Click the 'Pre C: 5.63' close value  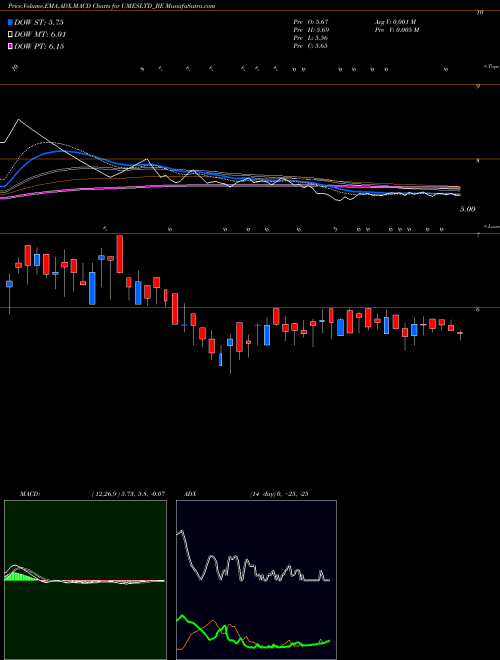[x=311, y=46]
